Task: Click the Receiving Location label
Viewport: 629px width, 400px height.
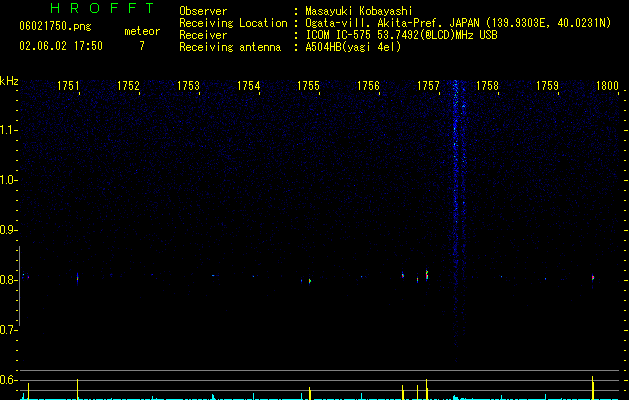Action: (x=233, y=23)
